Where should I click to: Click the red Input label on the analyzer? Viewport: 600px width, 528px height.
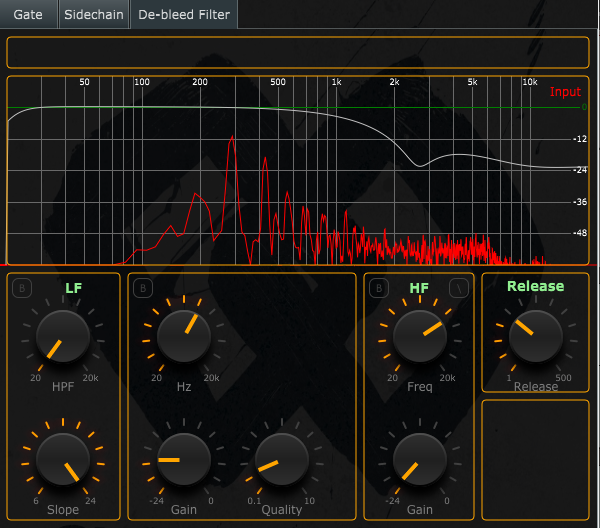tap(565, 92)
